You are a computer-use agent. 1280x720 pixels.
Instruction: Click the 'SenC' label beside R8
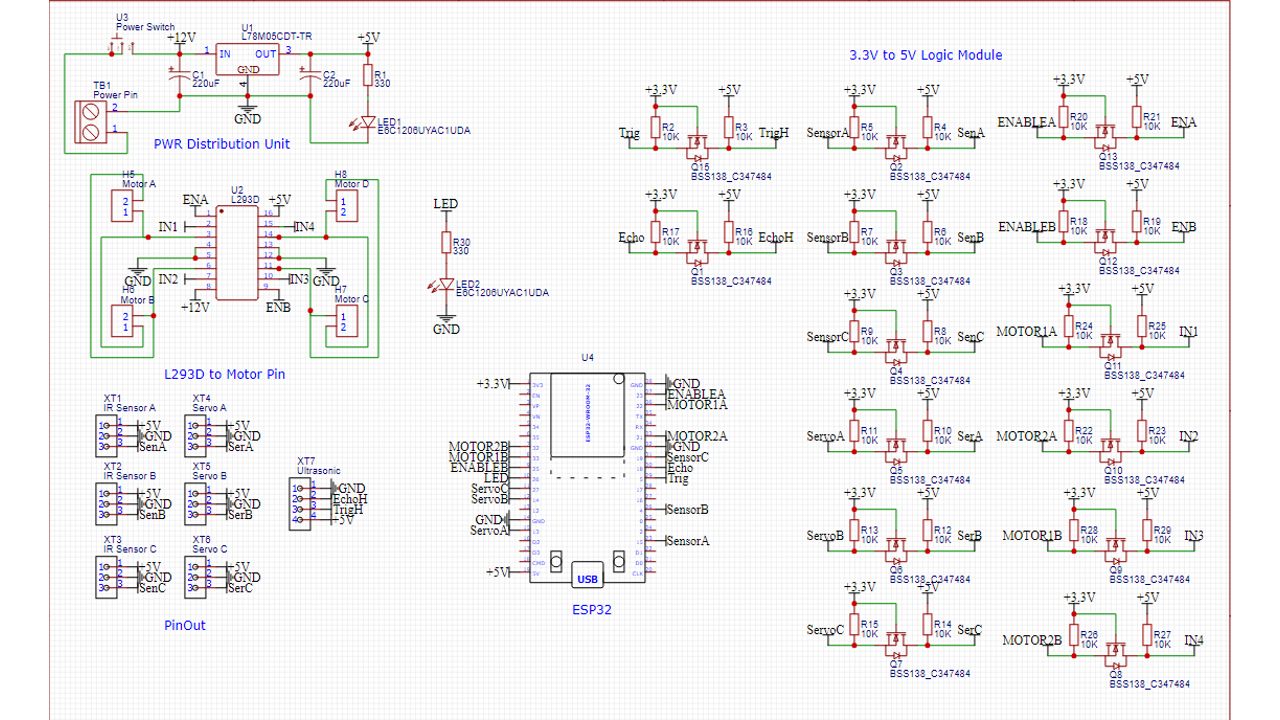[x=970, y=337]
